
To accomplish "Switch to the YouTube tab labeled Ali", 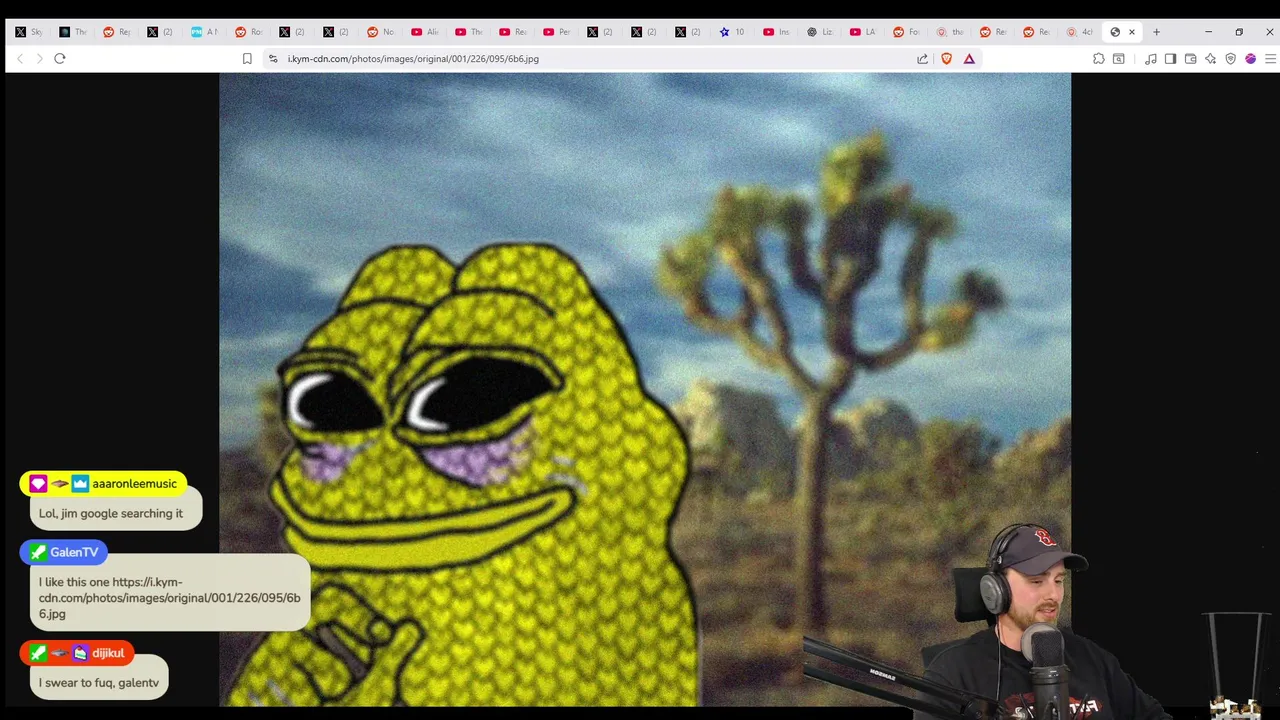I will 424,32.
